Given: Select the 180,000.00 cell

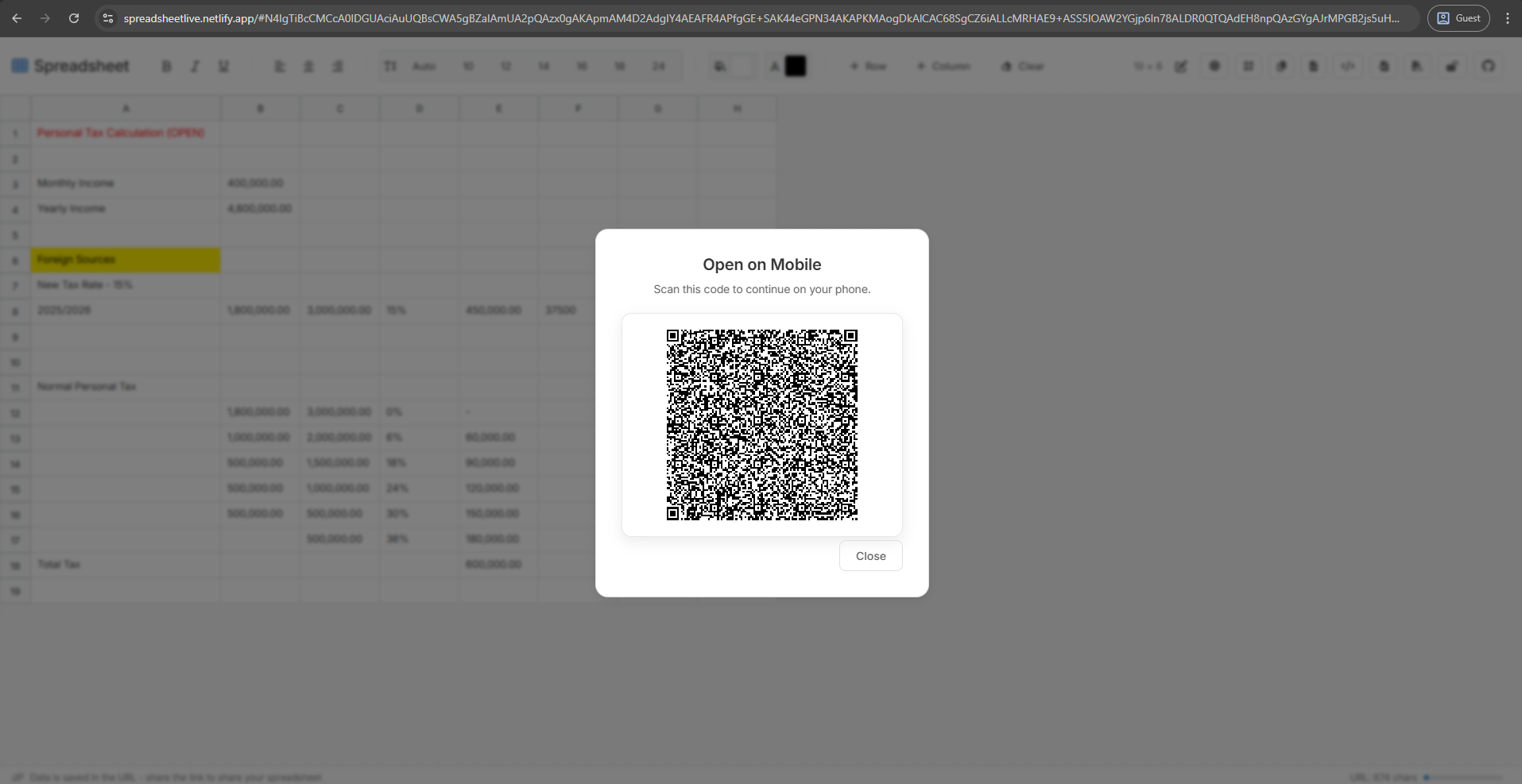Looking at the screenshot, I should (498, 539).
